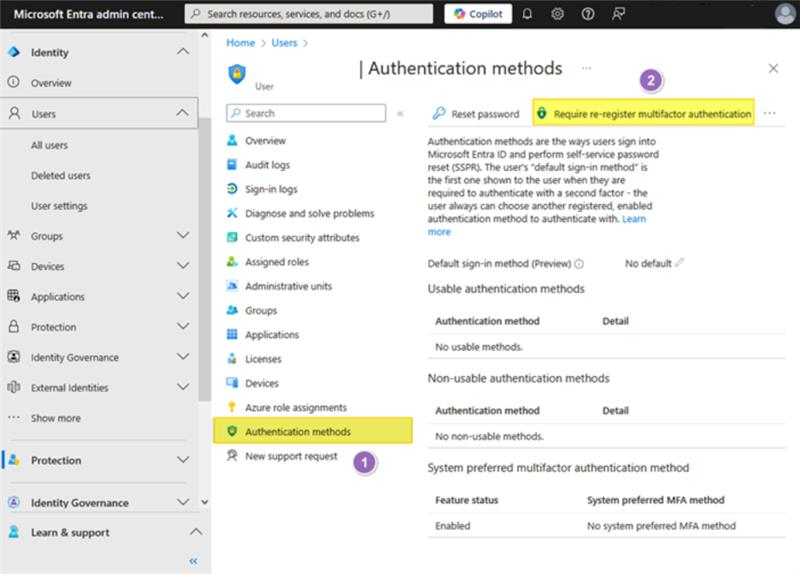Collapse the left sidebar with double chevron

click(193, 561)
